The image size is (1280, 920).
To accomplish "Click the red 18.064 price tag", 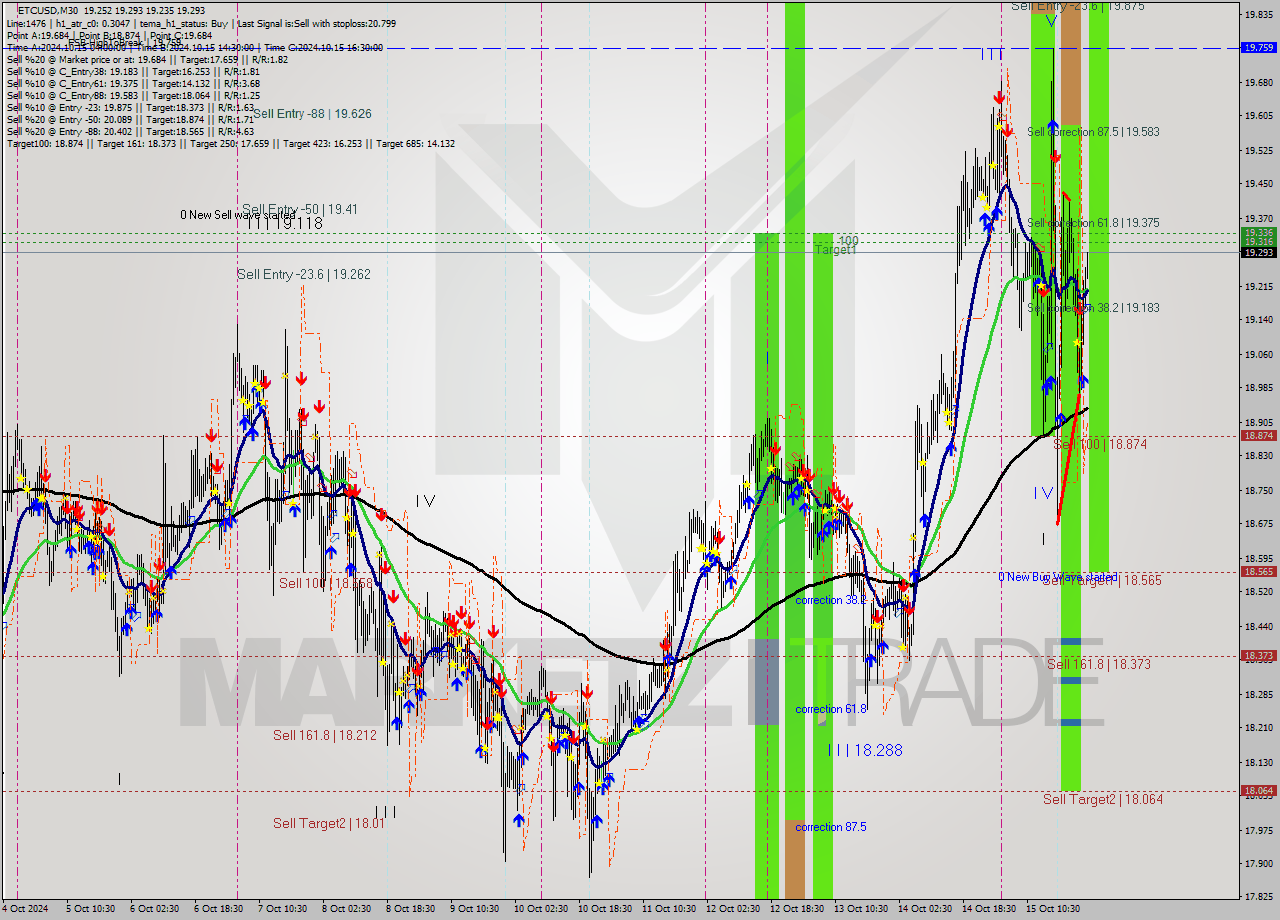I will tap(1257, 790).
